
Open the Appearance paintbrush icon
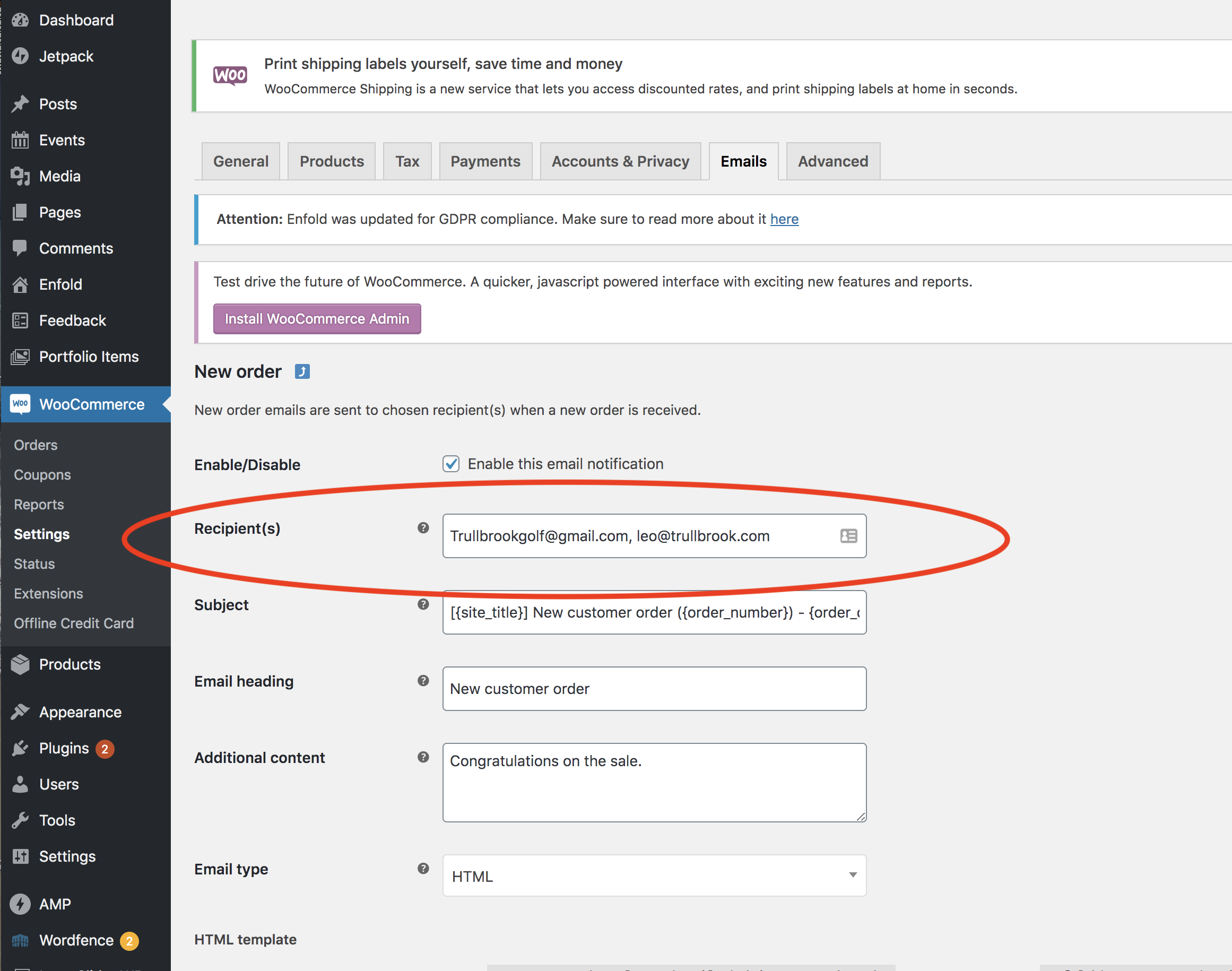click(20, 712)
